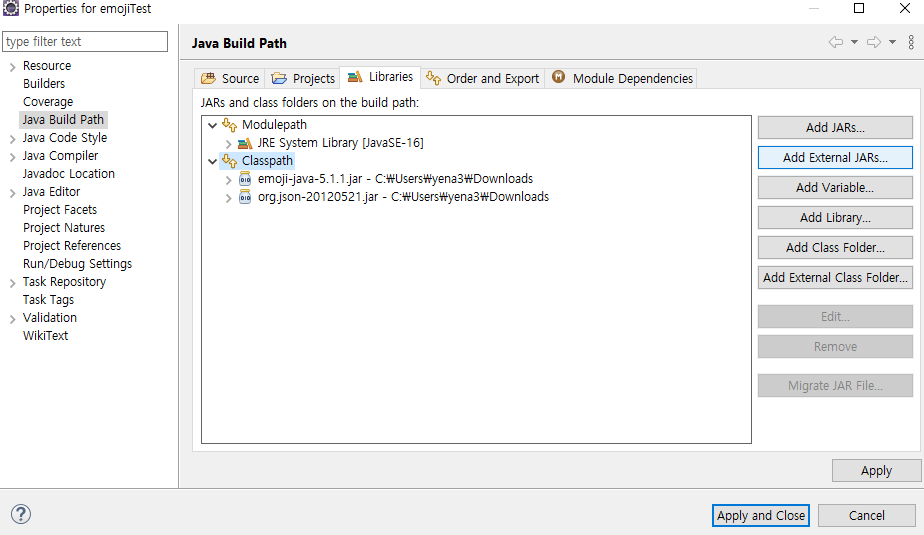Expand the Java Code Style category
The image size is (924, 535).
click(x=12, y=139)
